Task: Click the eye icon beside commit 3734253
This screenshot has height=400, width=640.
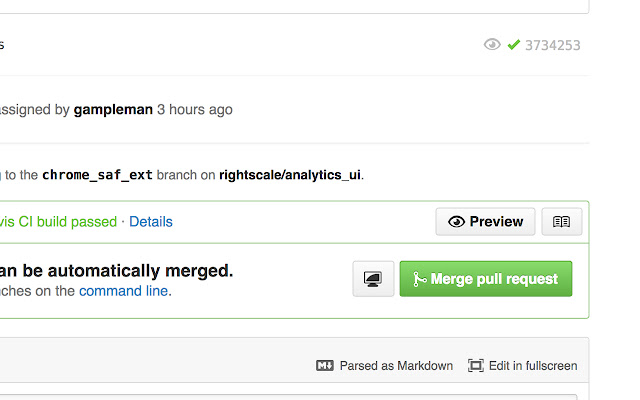Action: 491,45
